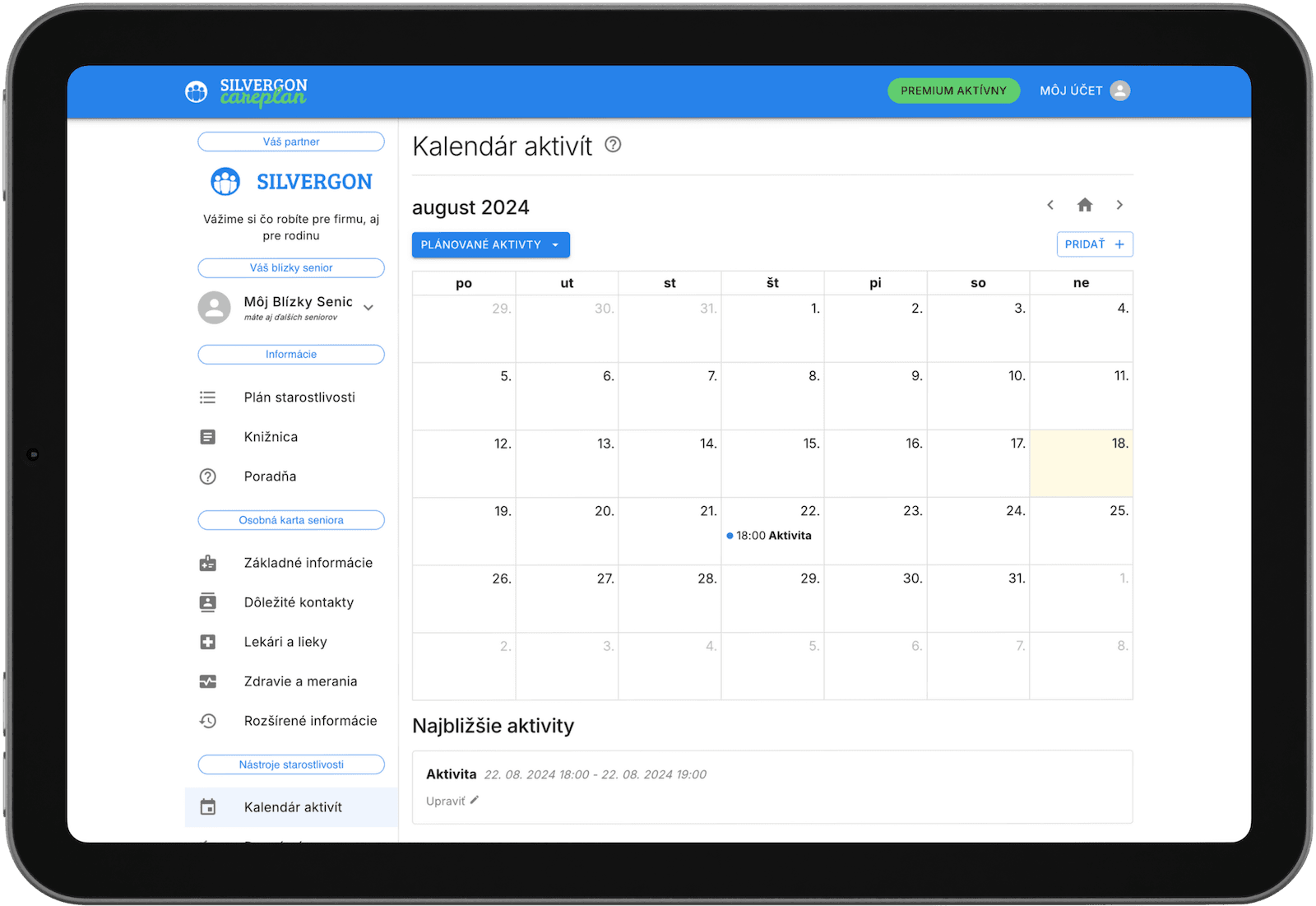This screenshot has width=1316, height=906.
Task: Click the ne weekday column header
Action: pyautogui.click(x=1082, y=283)
